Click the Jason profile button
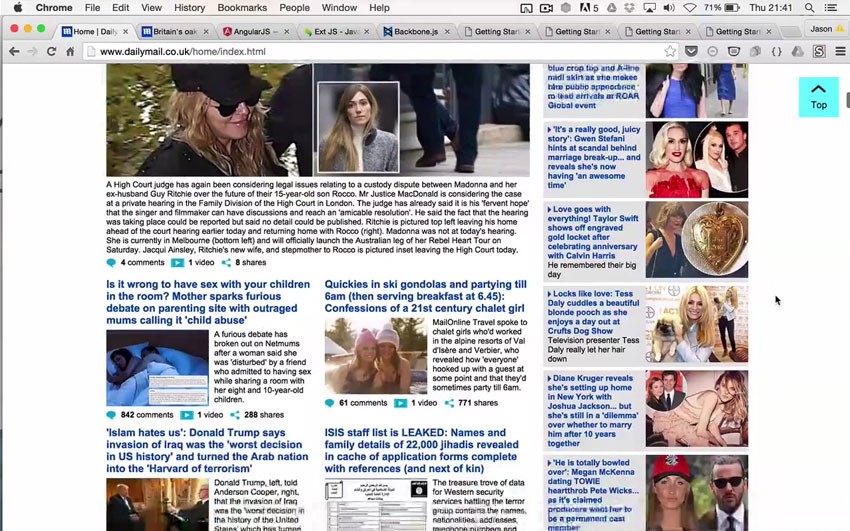This screenshot has width=850, height=531. [826, 29]
